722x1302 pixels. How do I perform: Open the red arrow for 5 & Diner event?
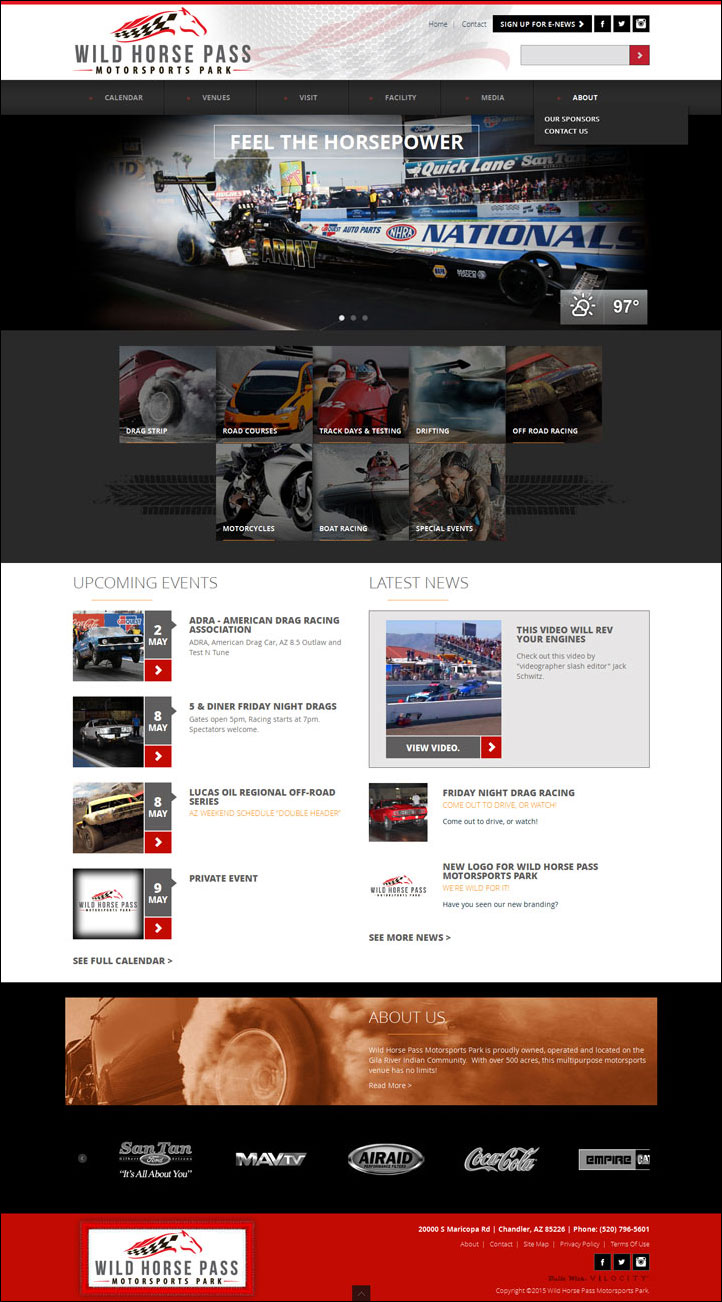pos(158,756)
